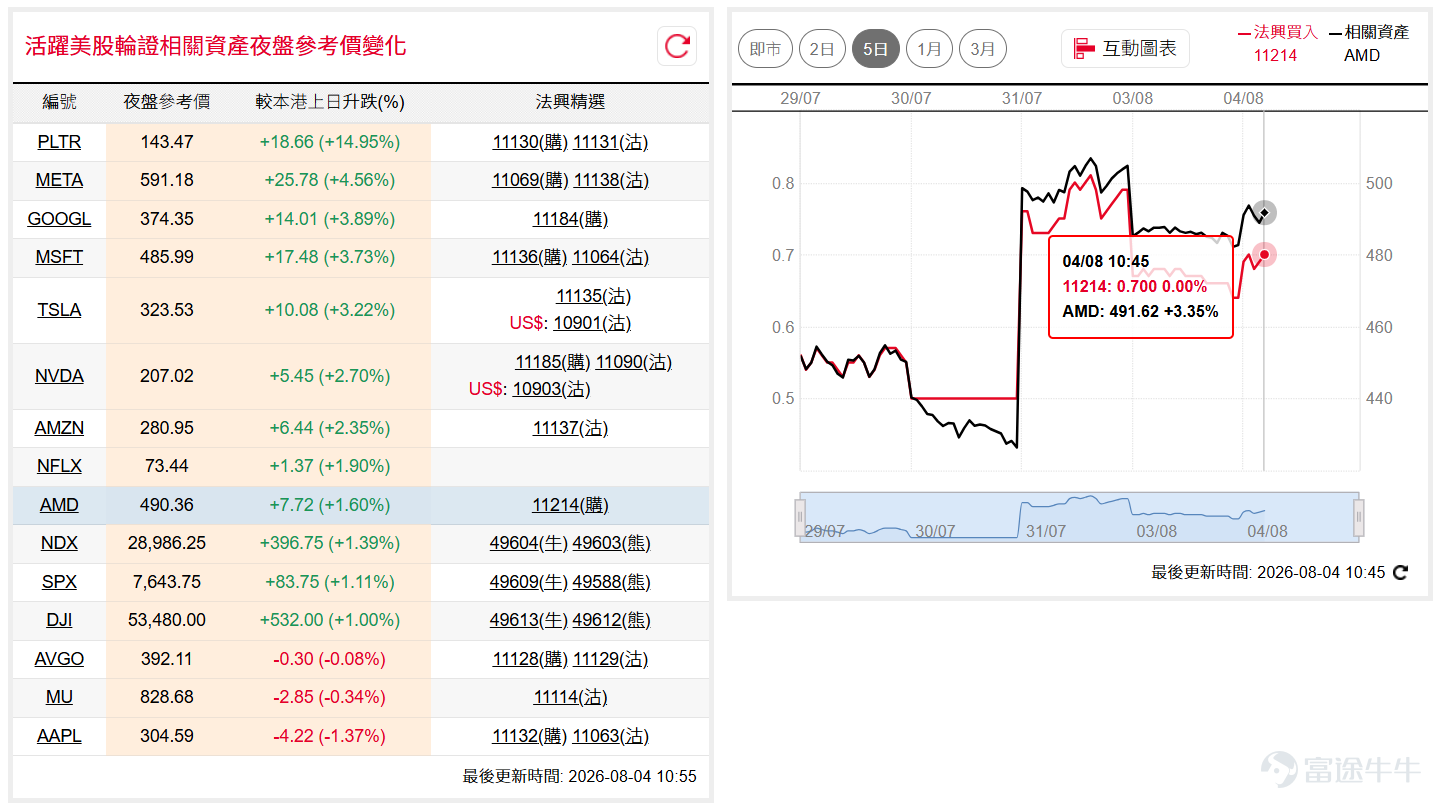The height and width of the screenshot is (806, 1441).
Task: Click the 較本港上日升跌(%) column header
Action: click(330, 102)
